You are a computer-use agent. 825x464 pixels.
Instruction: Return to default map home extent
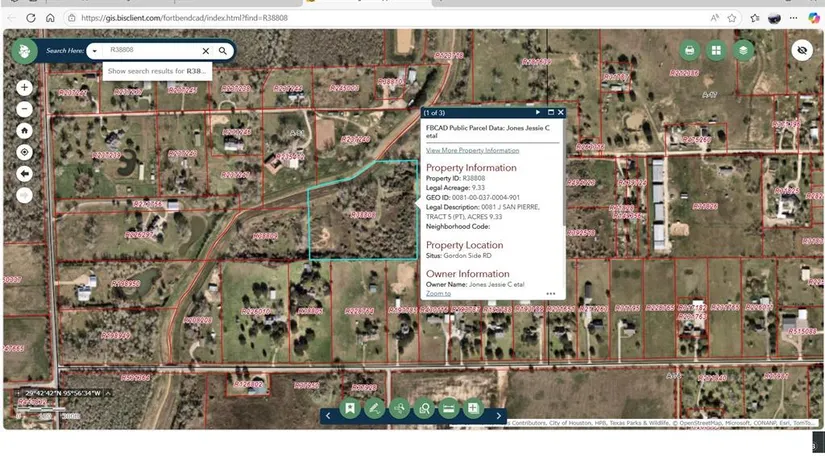point(25,130)
